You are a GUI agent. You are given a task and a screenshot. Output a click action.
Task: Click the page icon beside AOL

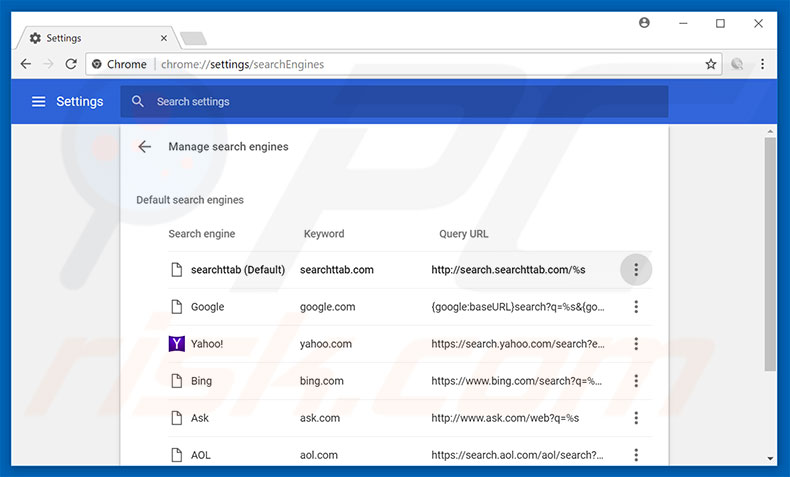(x=176, y=455)
